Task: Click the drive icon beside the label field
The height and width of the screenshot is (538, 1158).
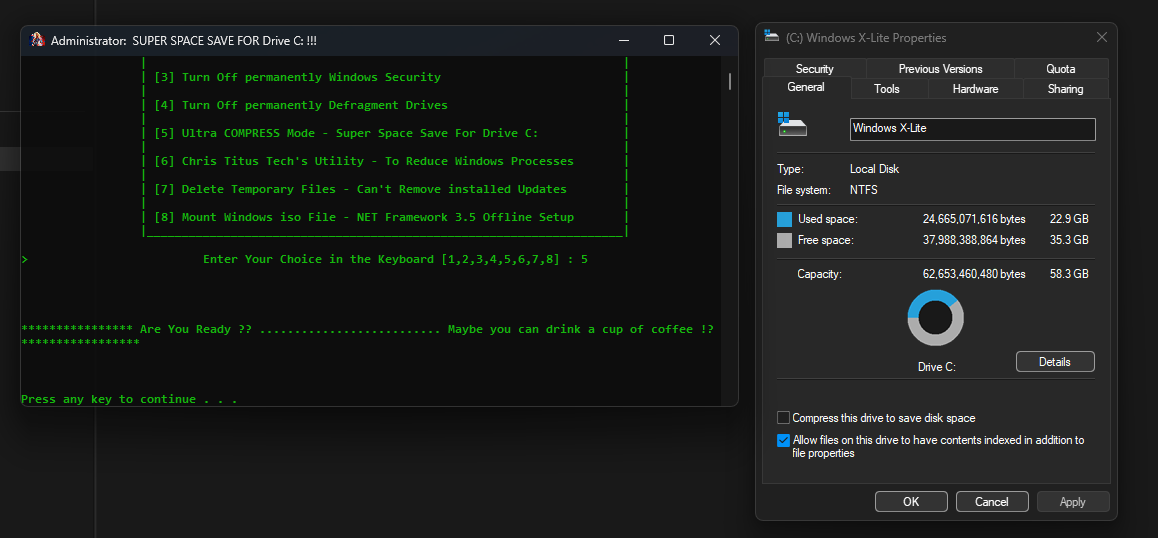Action: 792,124
